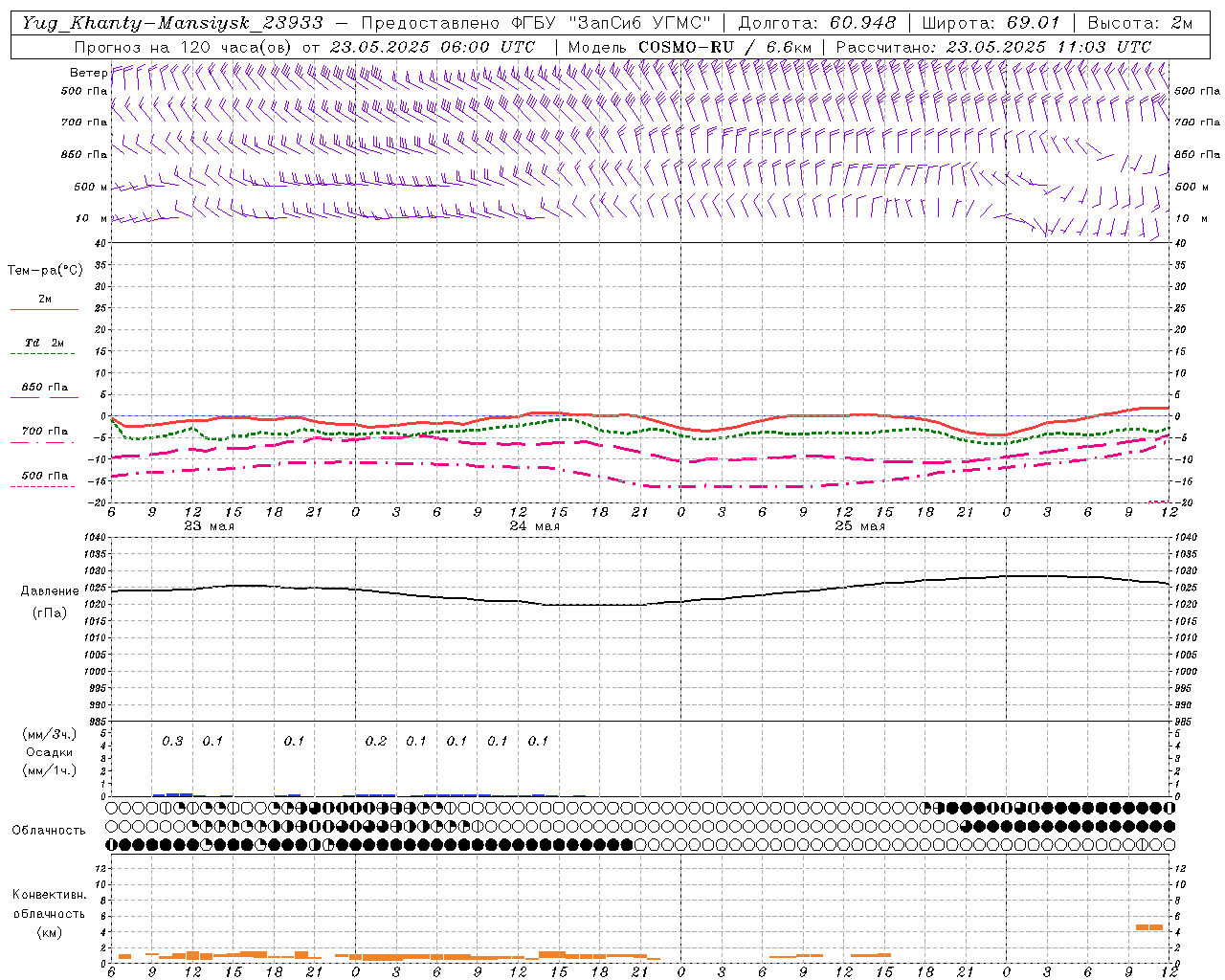The width and height of the screenshot is (1225, 980).
Task: Click the Td 2м dew point legend entry
Action: tap(44, 345)
